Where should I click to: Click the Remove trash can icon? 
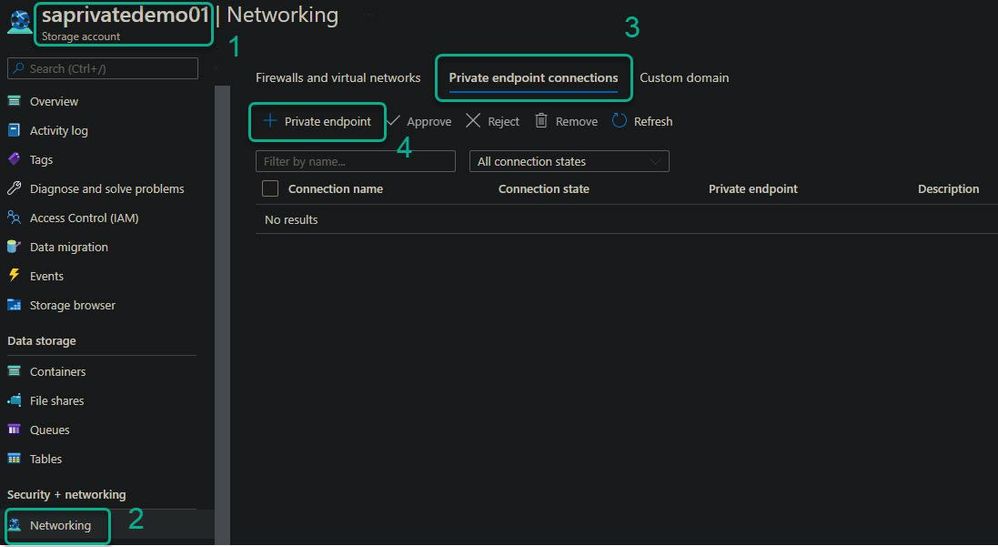[x=541, y=121]
